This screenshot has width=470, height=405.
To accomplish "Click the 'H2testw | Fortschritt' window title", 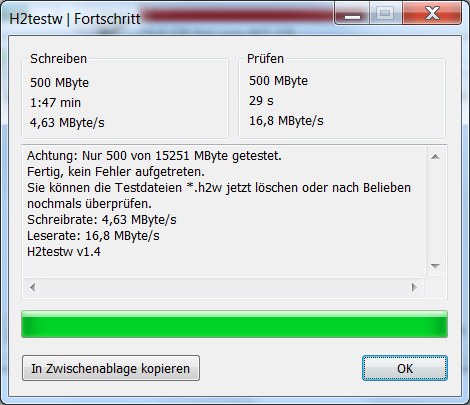I will (x=75, y=19).
